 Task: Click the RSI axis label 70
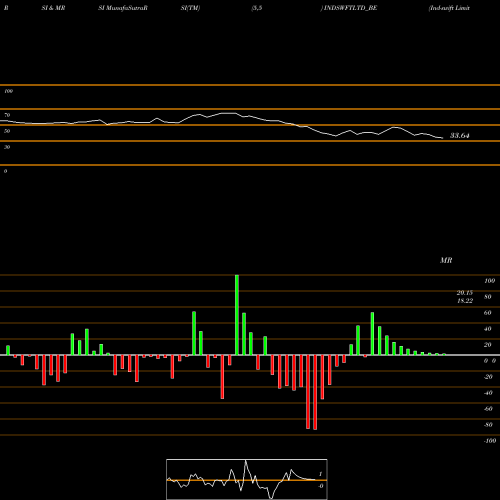click(x=7, y=115)
